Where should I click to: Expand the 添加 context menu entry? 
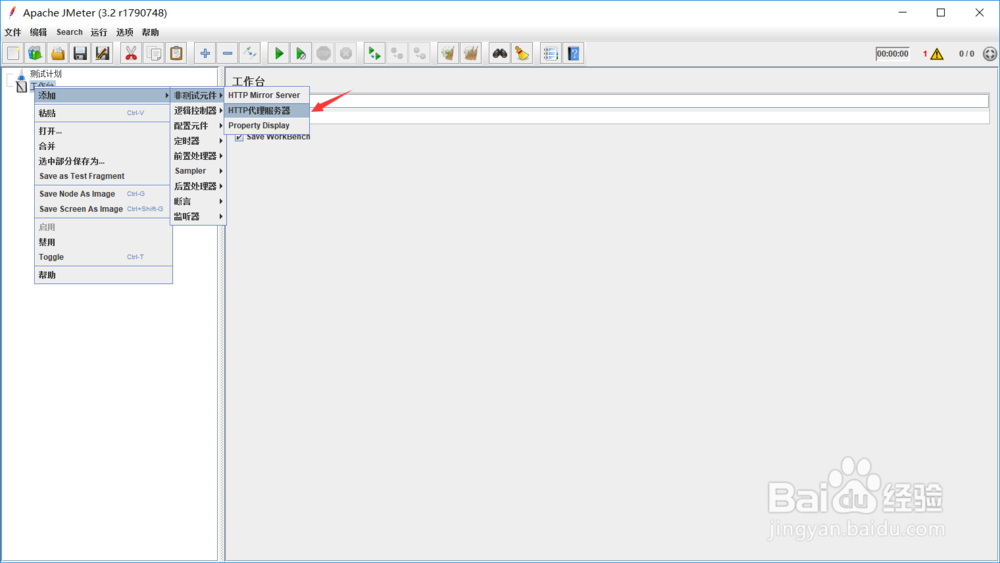[103, 95]
